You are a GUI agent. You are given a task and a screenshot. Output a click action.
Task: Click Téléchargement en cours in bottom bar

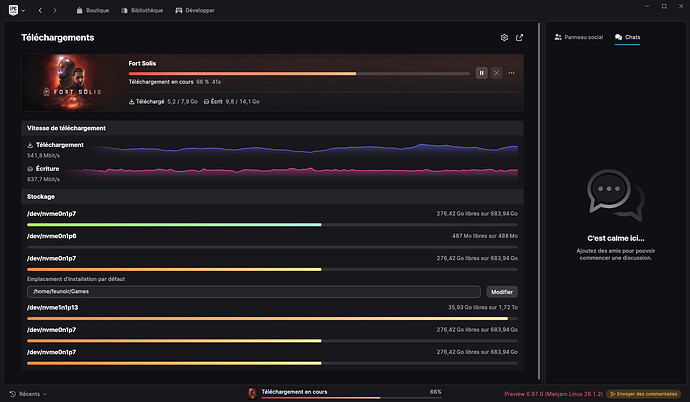tap(294, 391)
